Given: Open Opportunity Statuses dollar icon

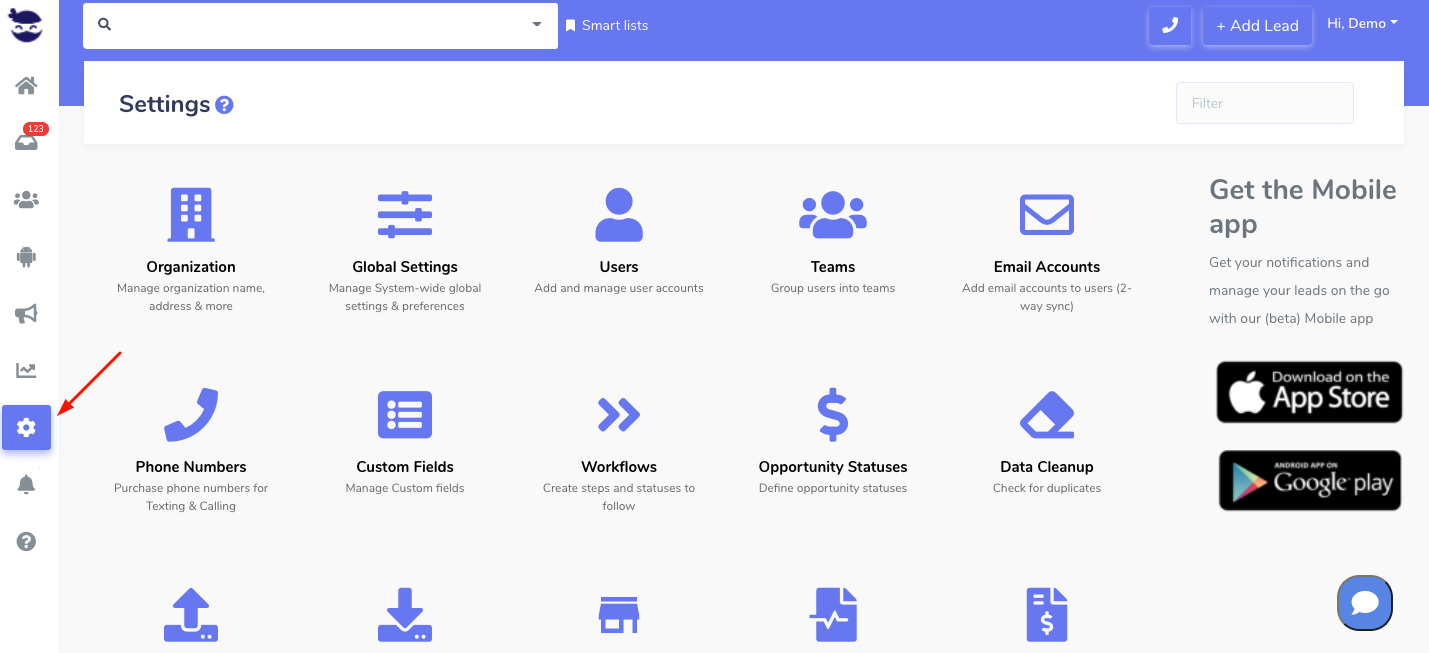Looking at the screenshot, I should pyautogui.click(x=832, y=414).
